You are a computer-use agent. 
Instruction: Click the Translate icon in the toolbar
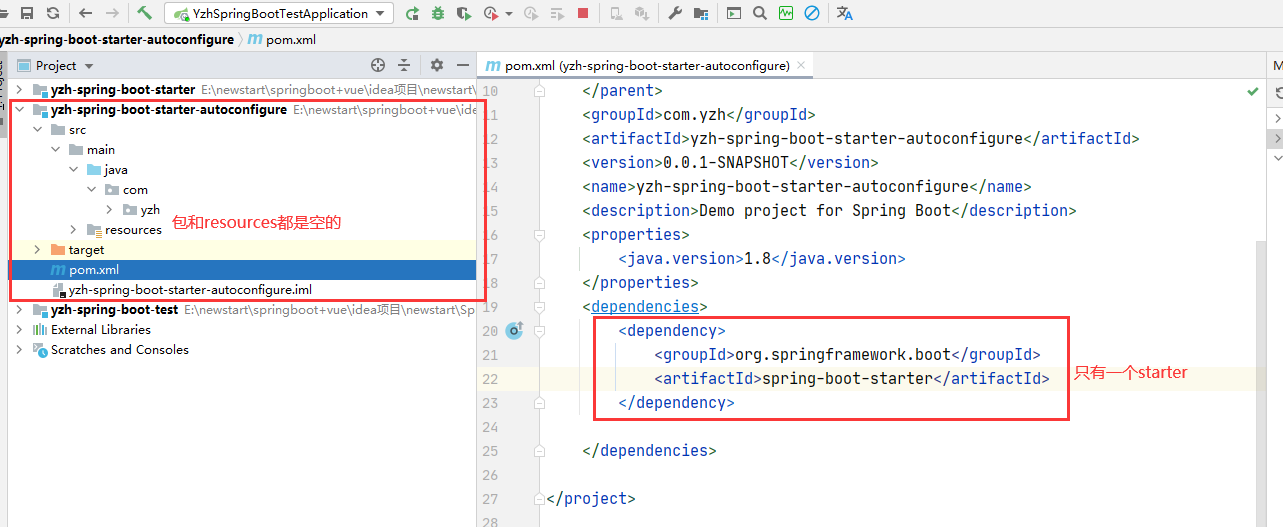point(844,13)
